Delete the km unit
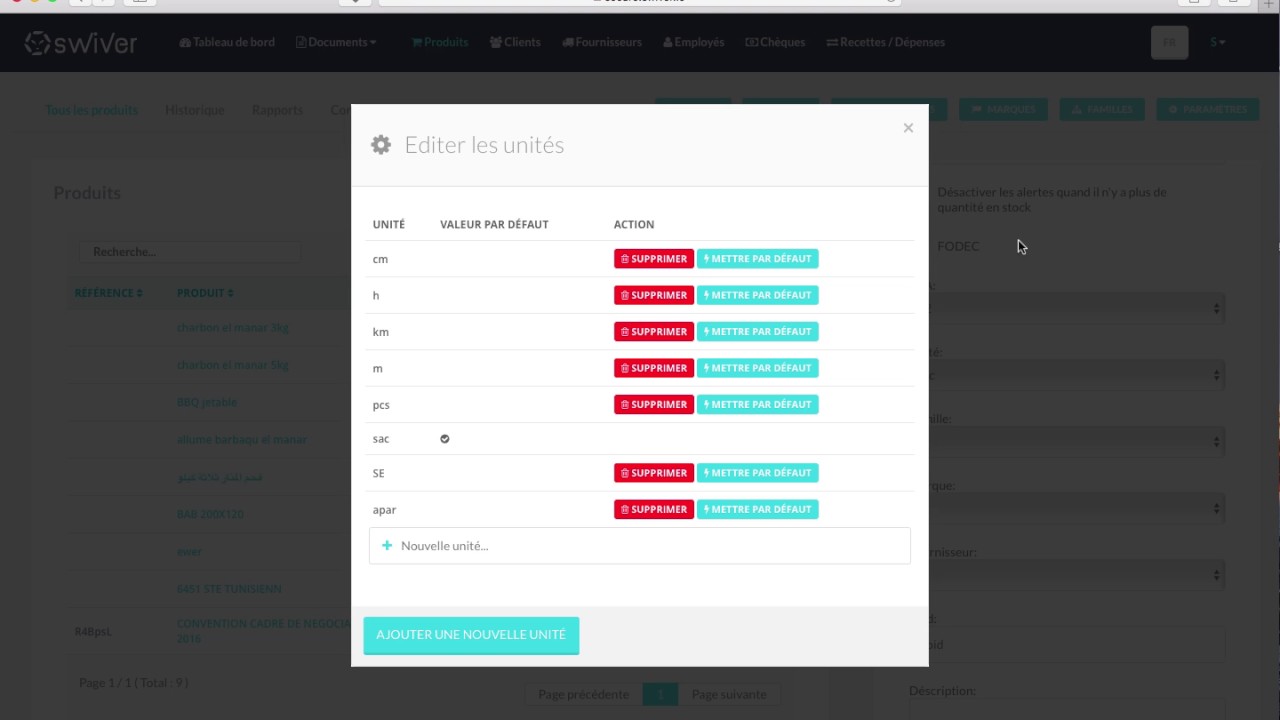 (x=653, y=332)
